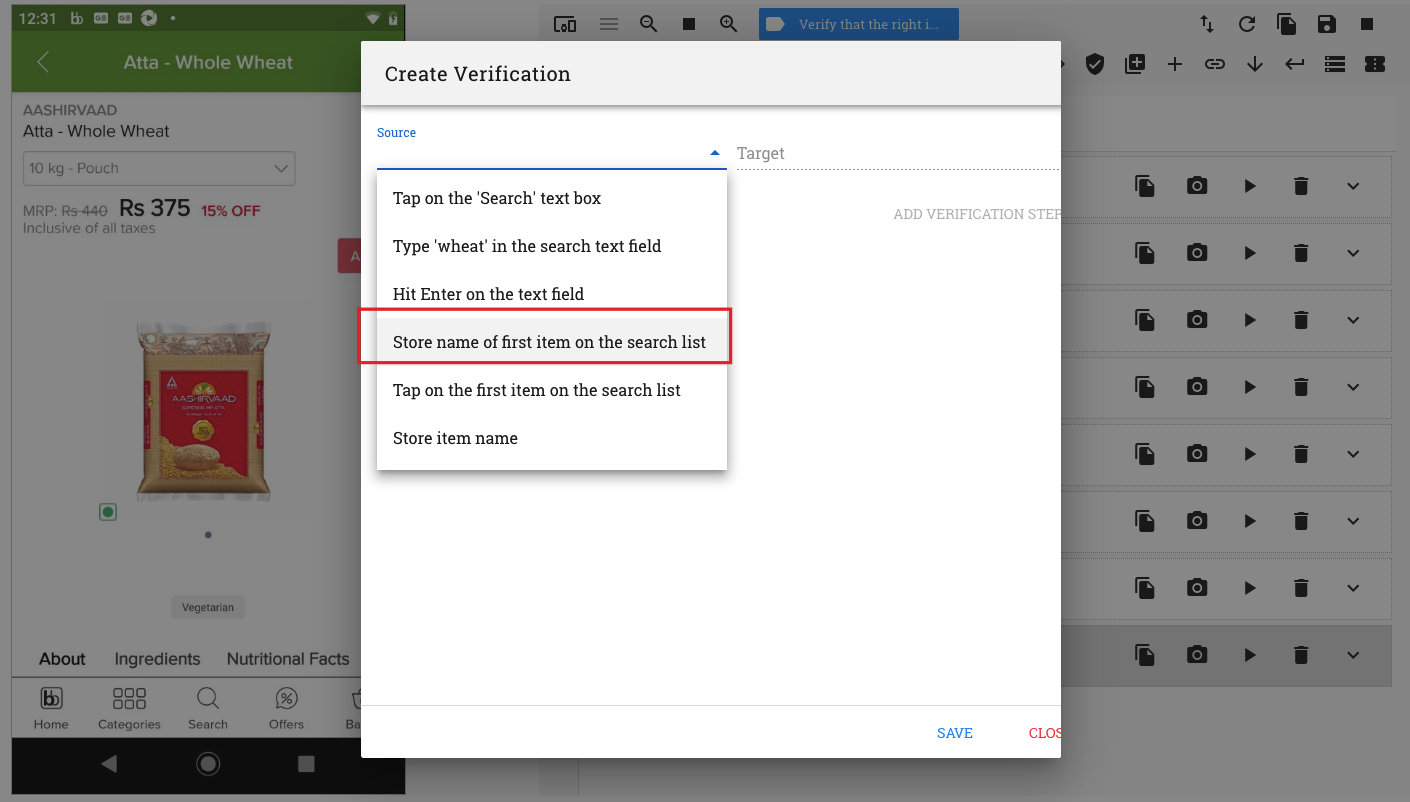Image resolution: width=1410 pixels, height=802 pixels.
Task: Expand the highlighted bottom step row
Action: 1353,655
